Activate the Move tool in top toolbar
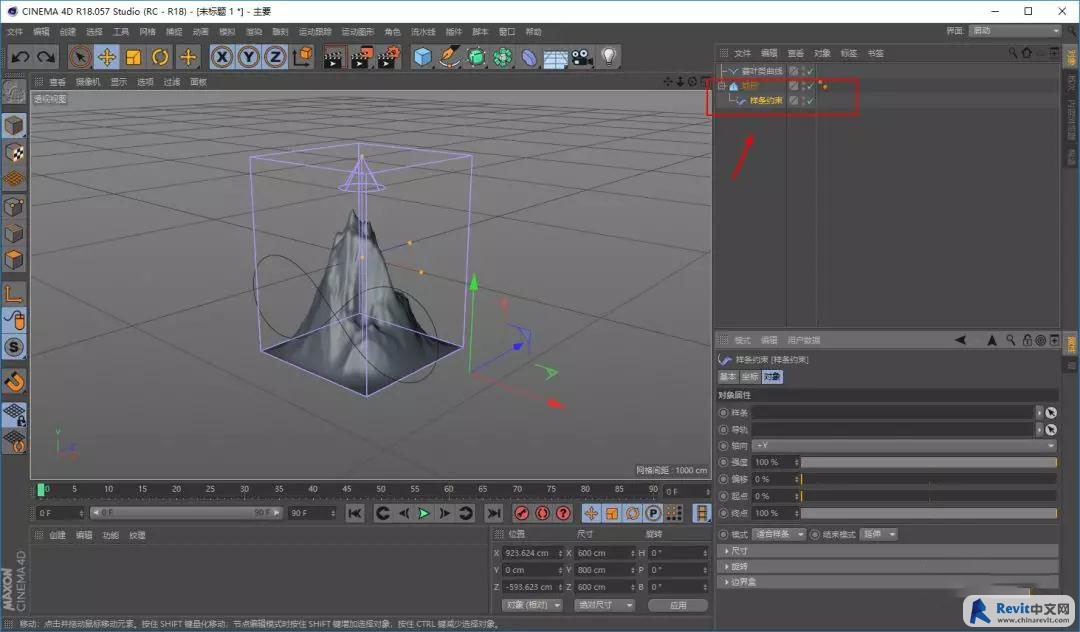Screen dimensions: 1080x632 point(107,57)
